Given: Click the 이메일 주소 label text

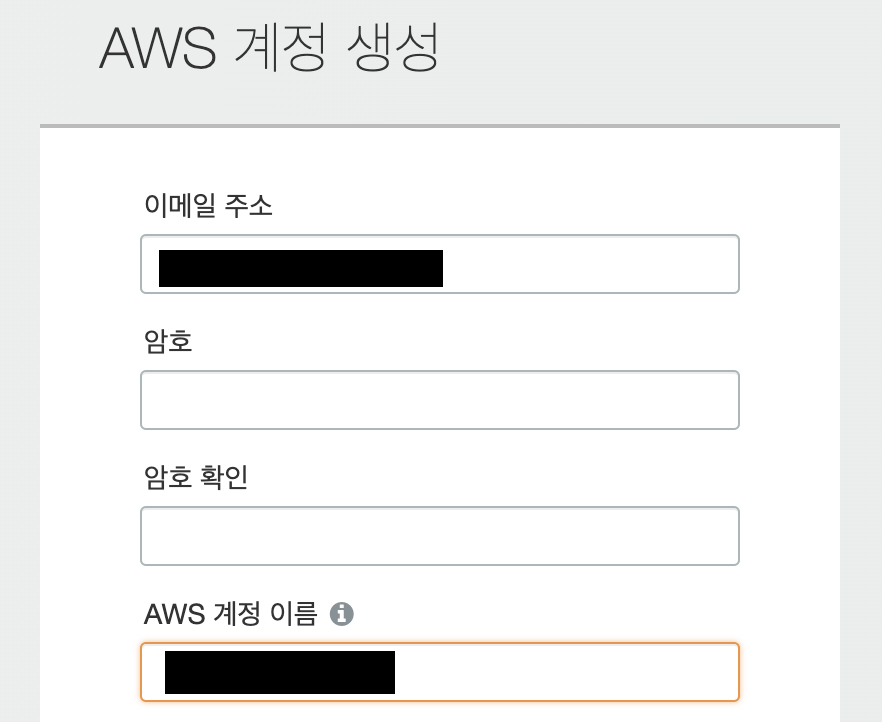Looking at the screenshot, I should 208,206.
